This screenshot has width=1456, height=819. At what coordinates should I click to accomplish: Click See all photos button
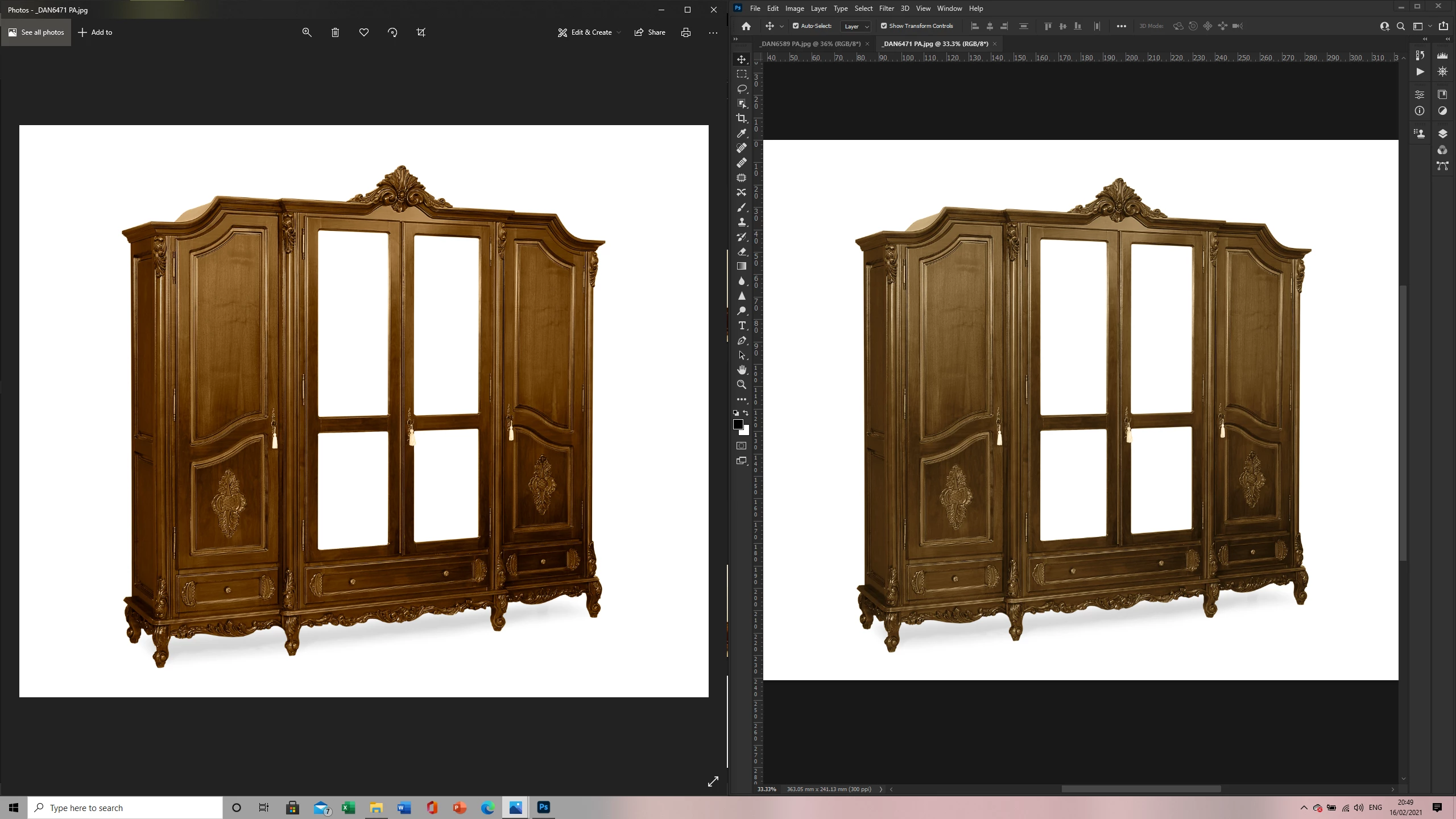36,32
